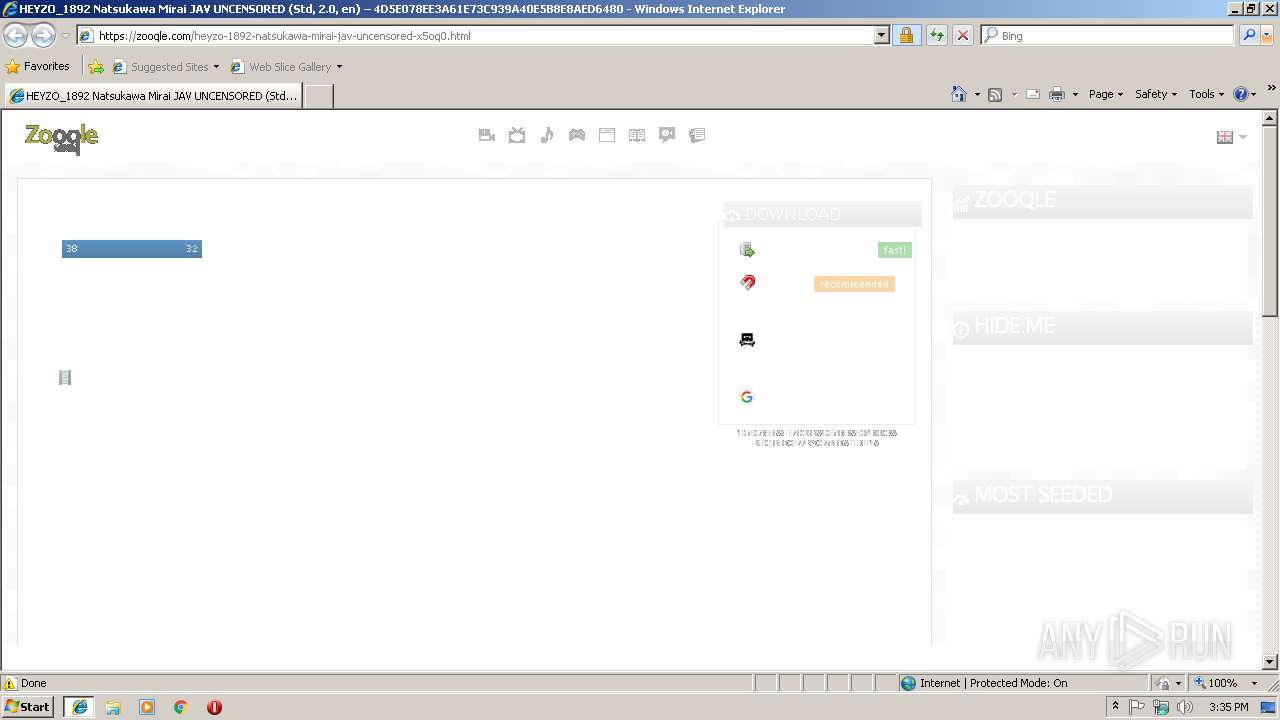Stop loading the page
Screen dimensions: 1280x720
tap(962, 35)
